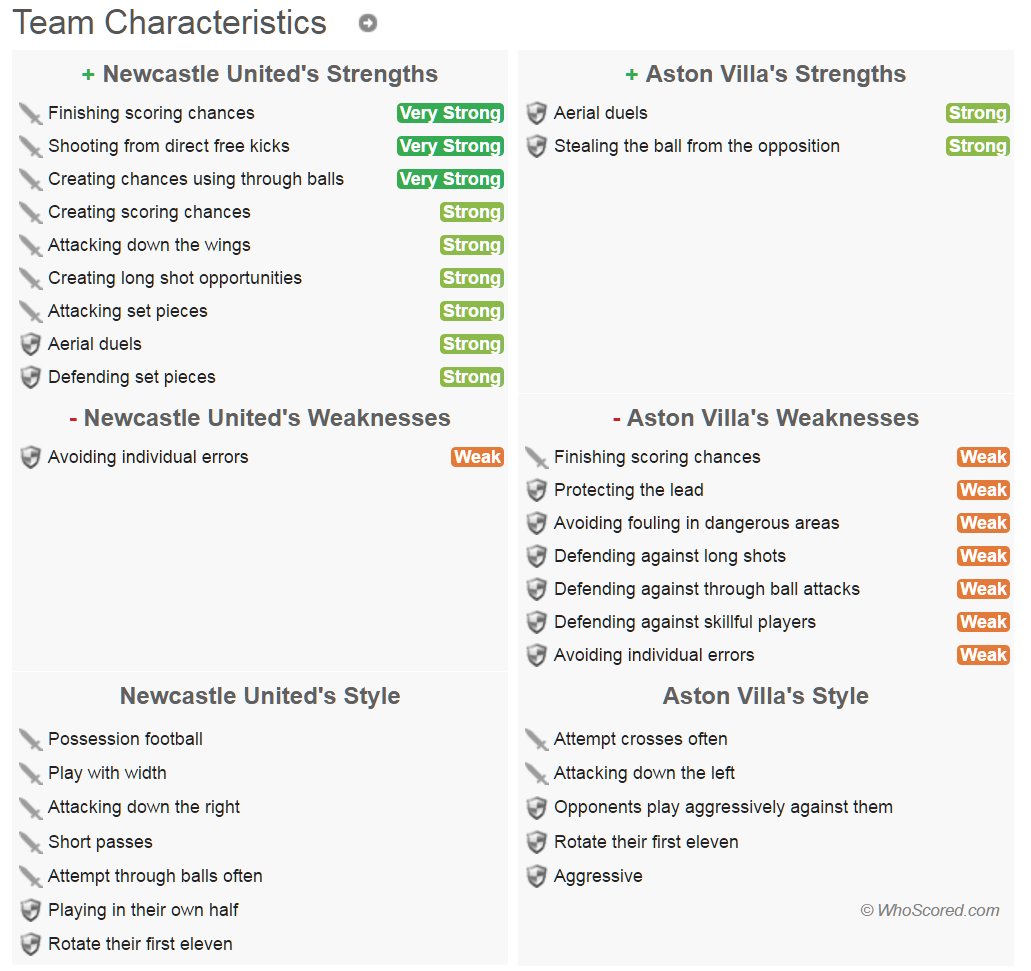The image size is (1031, 971).
Task: Click Weak badge for Defending against long shots
Action: pyautogui.click(x=983, y=556)
